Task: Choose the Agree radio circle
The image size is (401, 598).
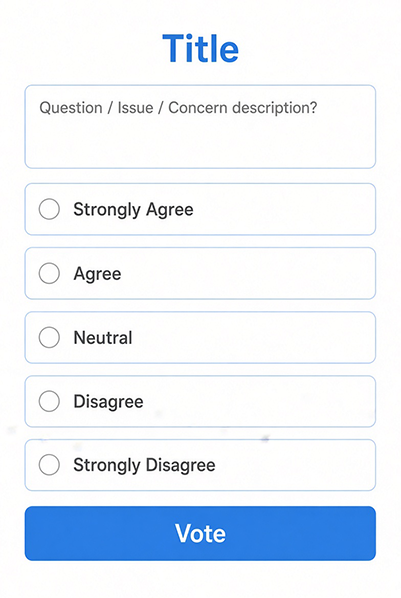Action: coord(49,273)
